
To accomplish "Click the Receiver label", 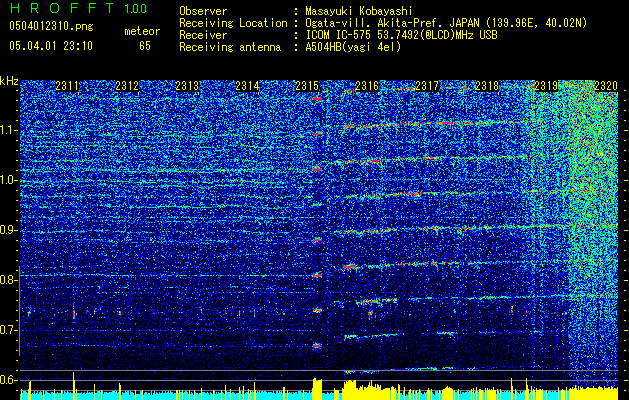I will click(203, 35).
